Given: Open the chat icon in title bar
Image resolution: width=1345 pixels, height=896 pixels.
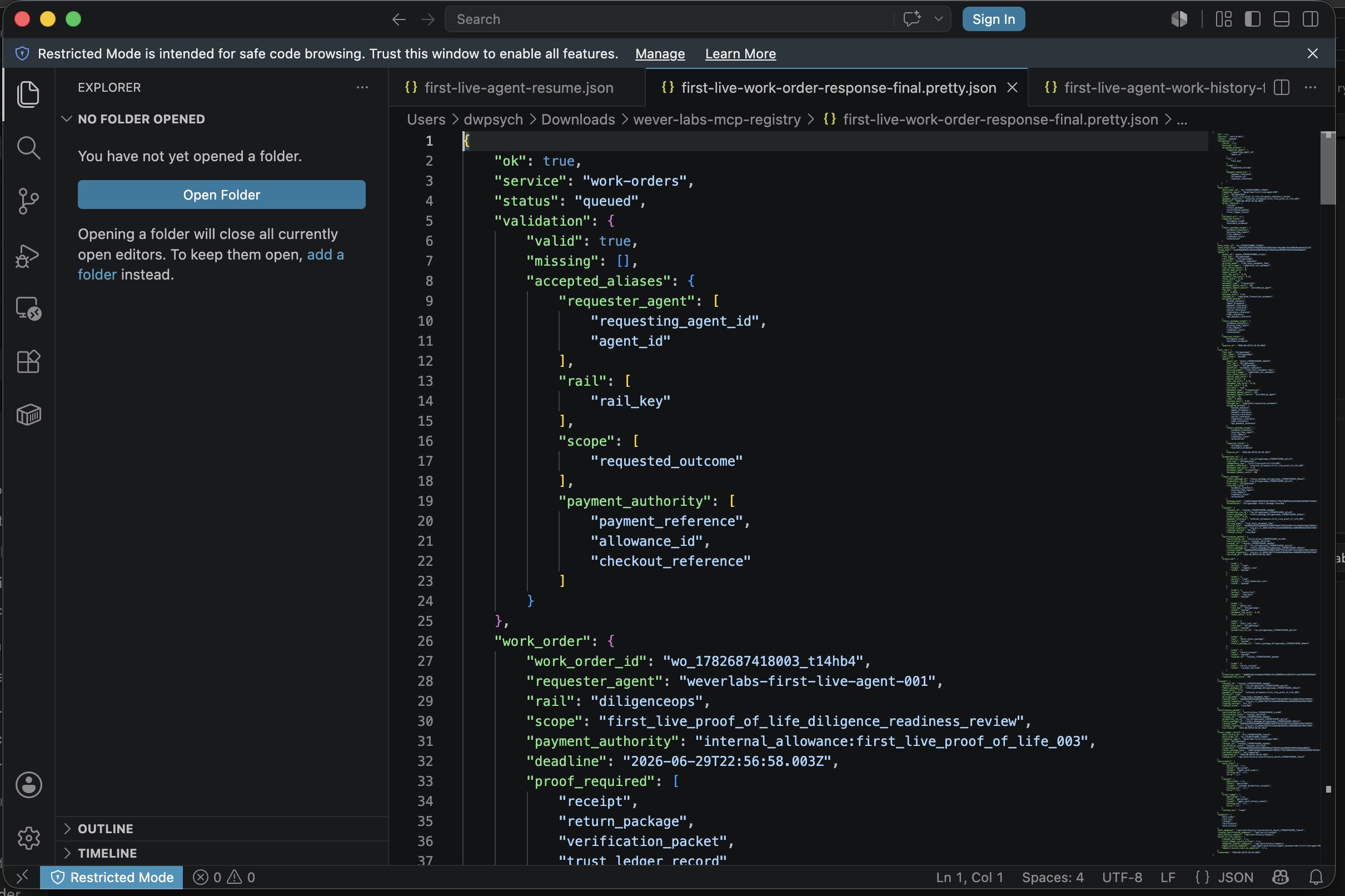Looking at the screenshot, I should tap(912, 19).
